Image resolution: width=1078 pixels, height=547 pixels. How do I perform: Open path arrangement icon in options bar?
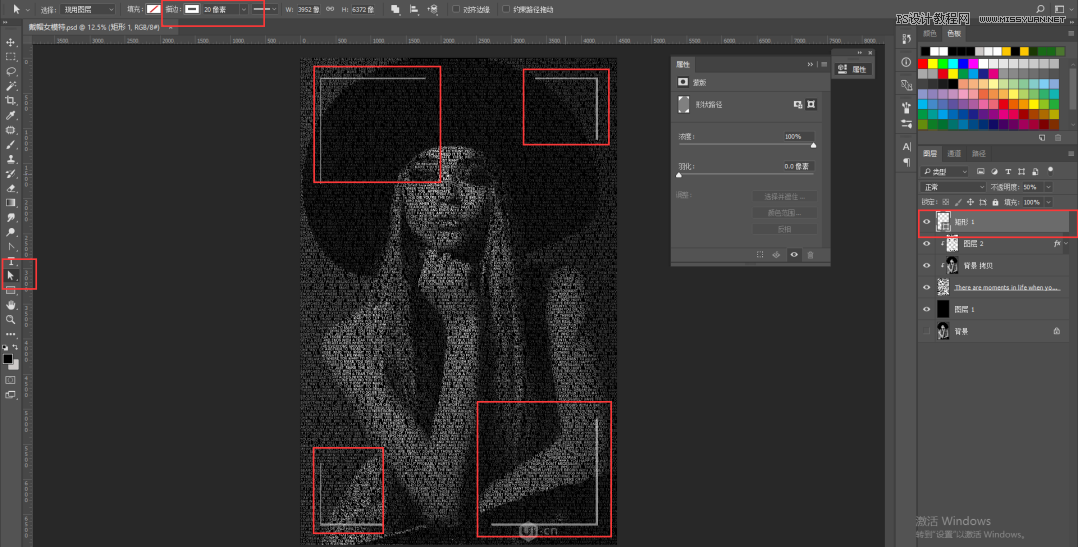tap(432, 10)
